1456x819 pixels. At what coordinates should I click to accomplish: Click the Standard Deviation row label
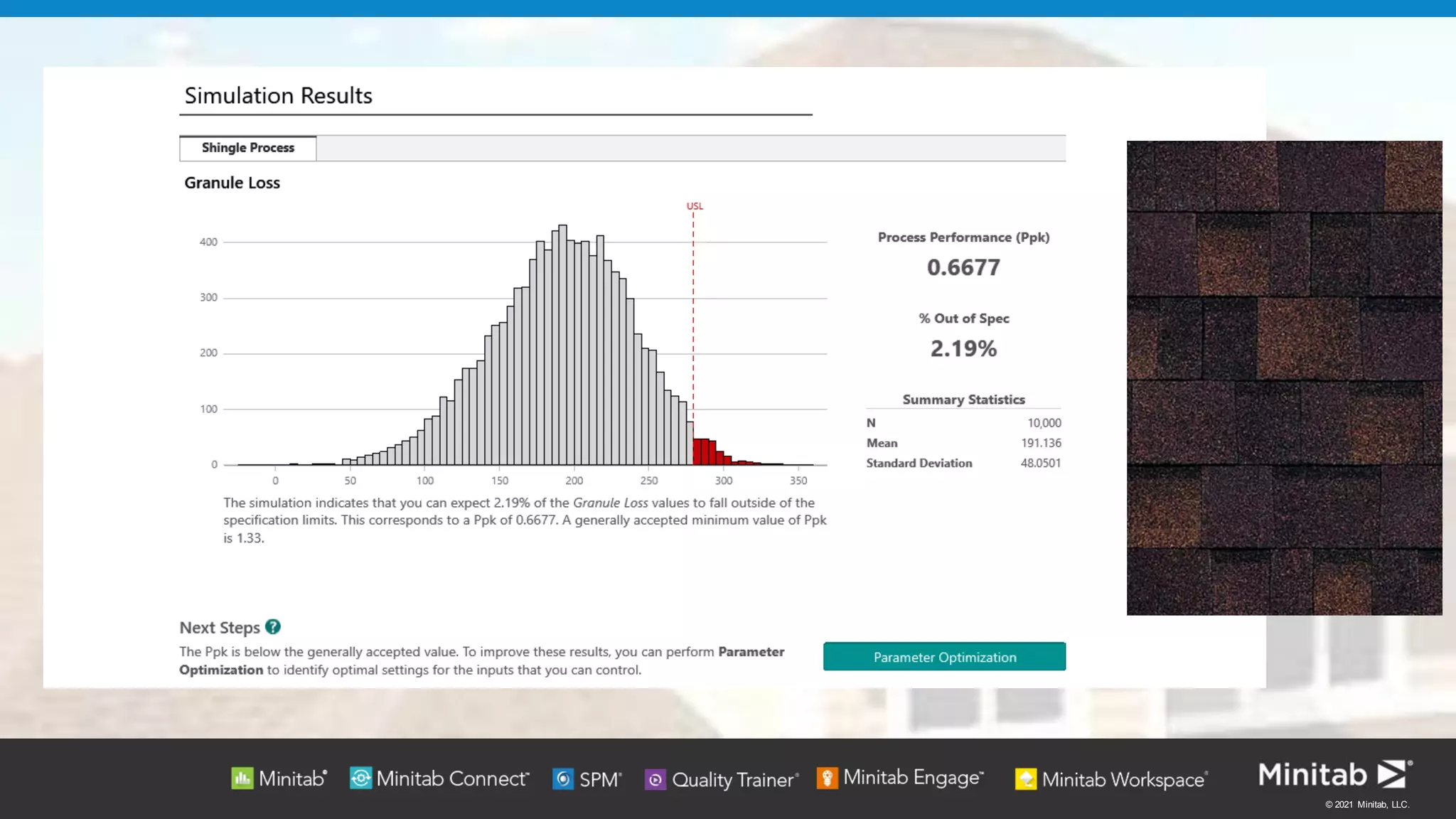pyautogui.click(x=919, y=463)
